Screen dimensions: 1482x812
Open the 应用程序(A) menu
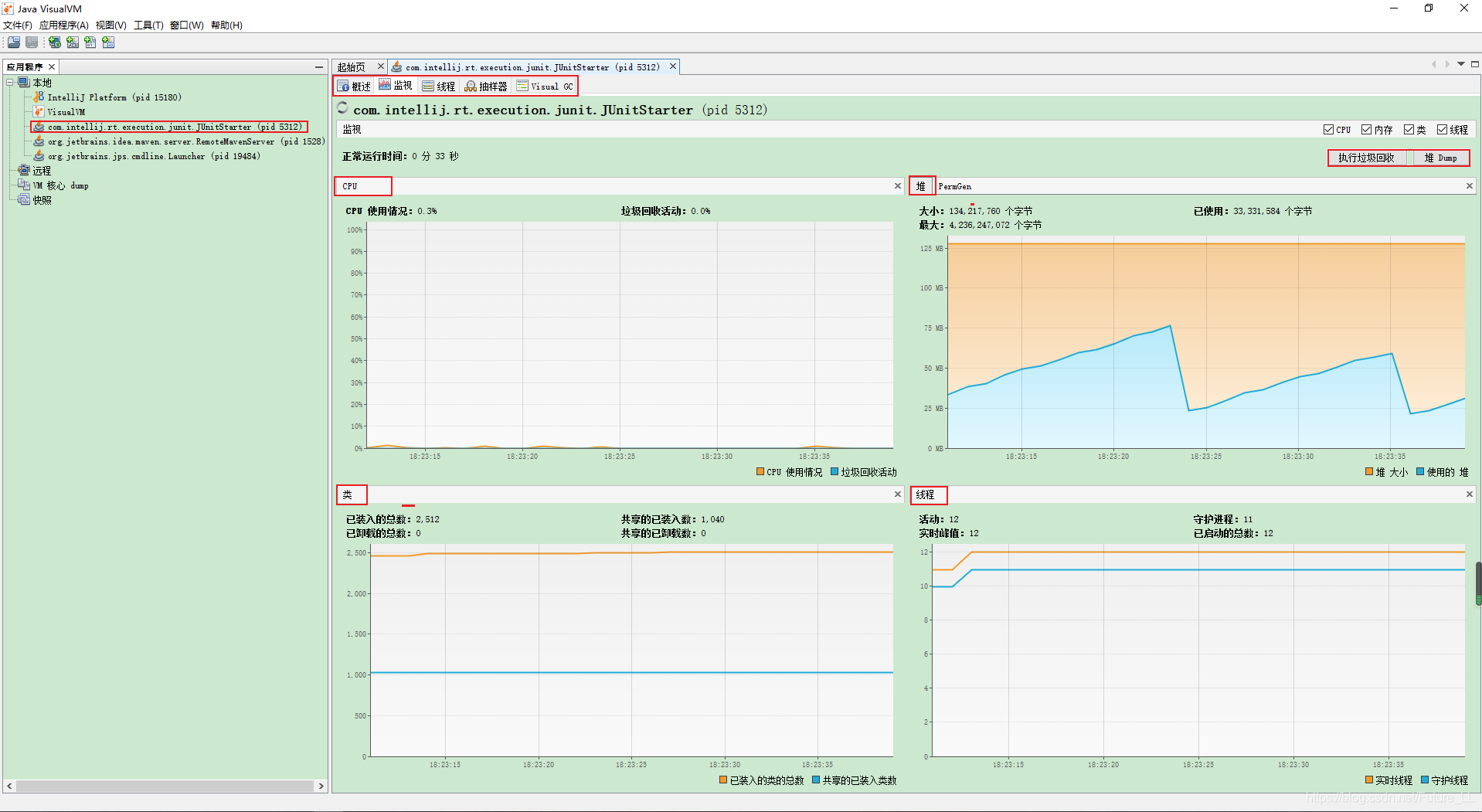[x=64, y=25]
